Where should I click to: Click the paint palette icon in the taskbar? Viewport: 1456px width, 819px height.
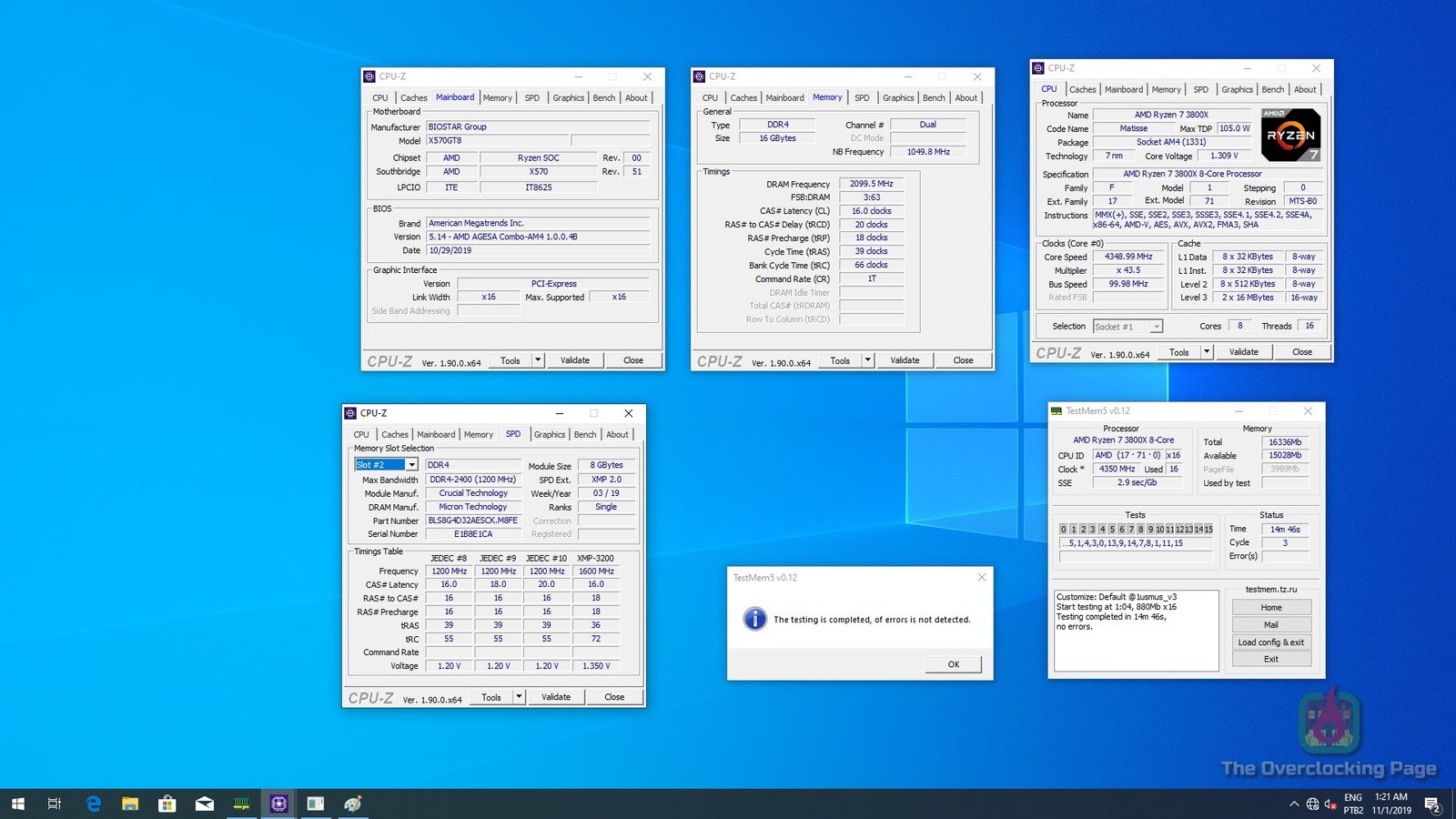[x=353, y=804]
